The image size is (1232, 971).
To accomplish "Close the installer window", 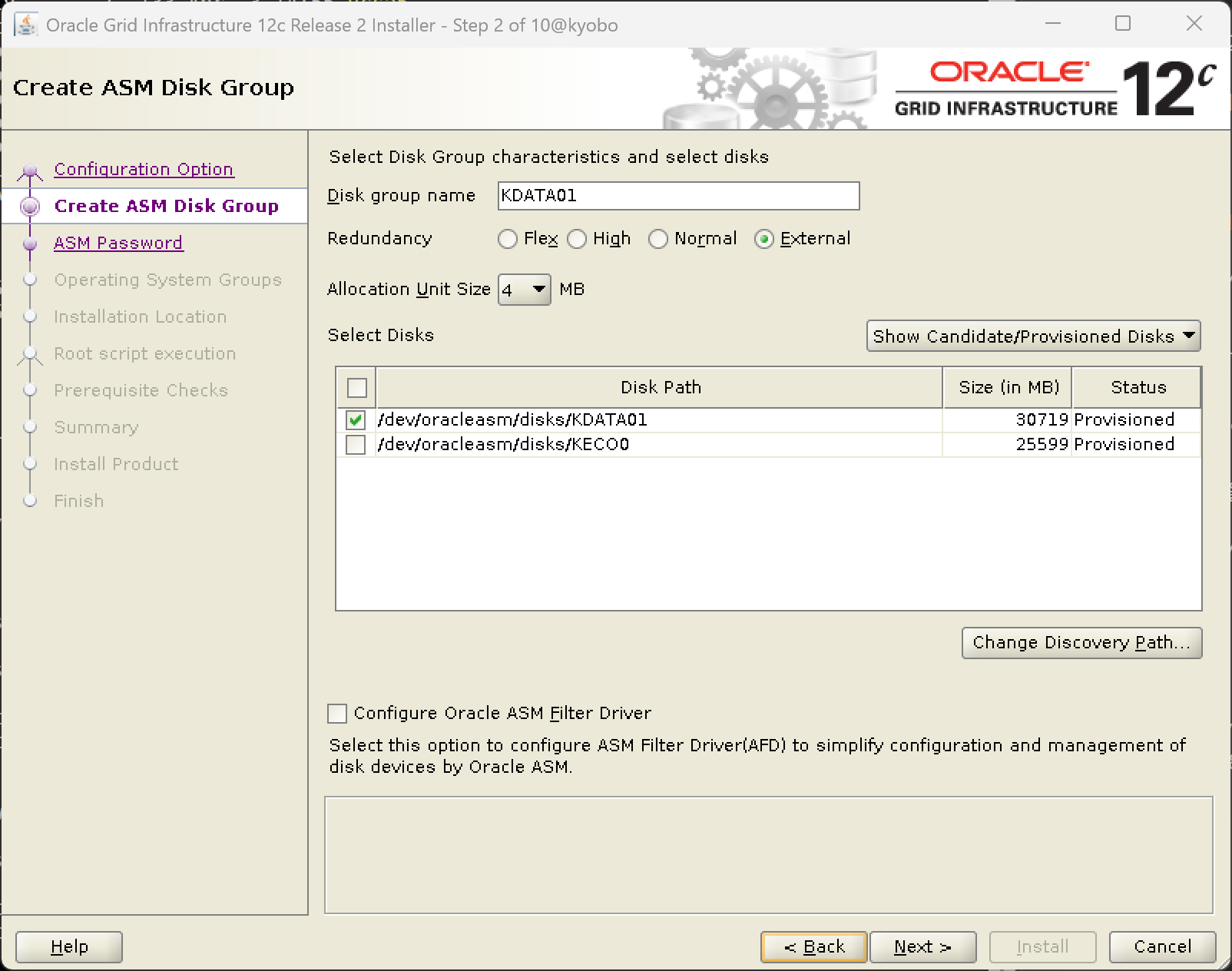I will point(1194,24).
